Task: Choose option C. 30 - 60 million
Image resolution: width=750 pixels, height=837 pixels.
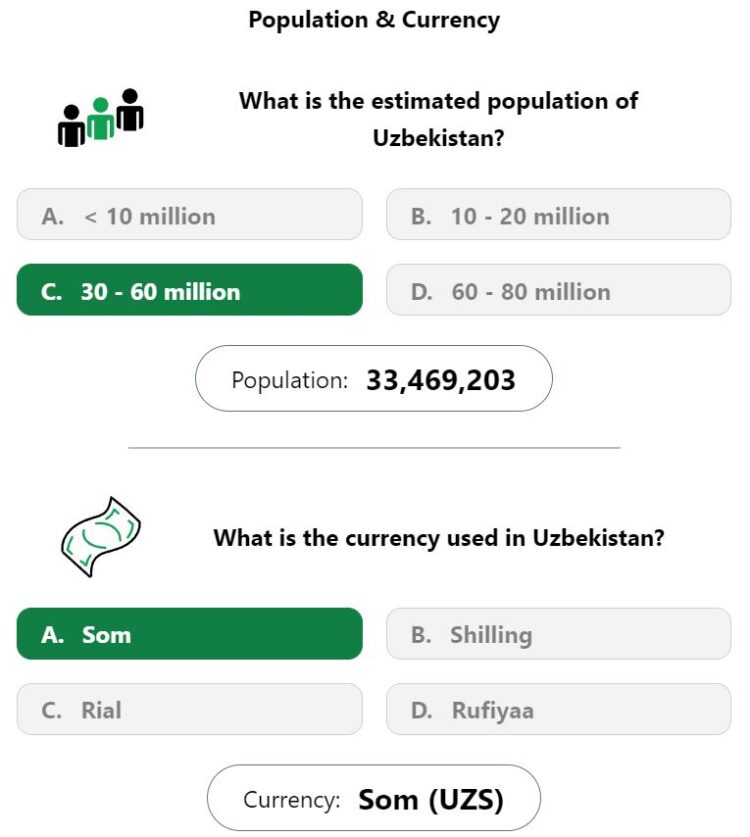Action: tap(190, 290)
